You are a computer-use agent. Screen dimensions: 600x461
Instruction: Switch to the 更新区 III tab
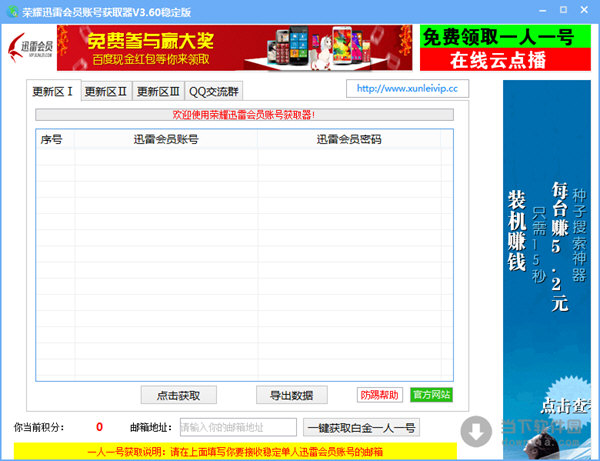(x=158, y=92)
